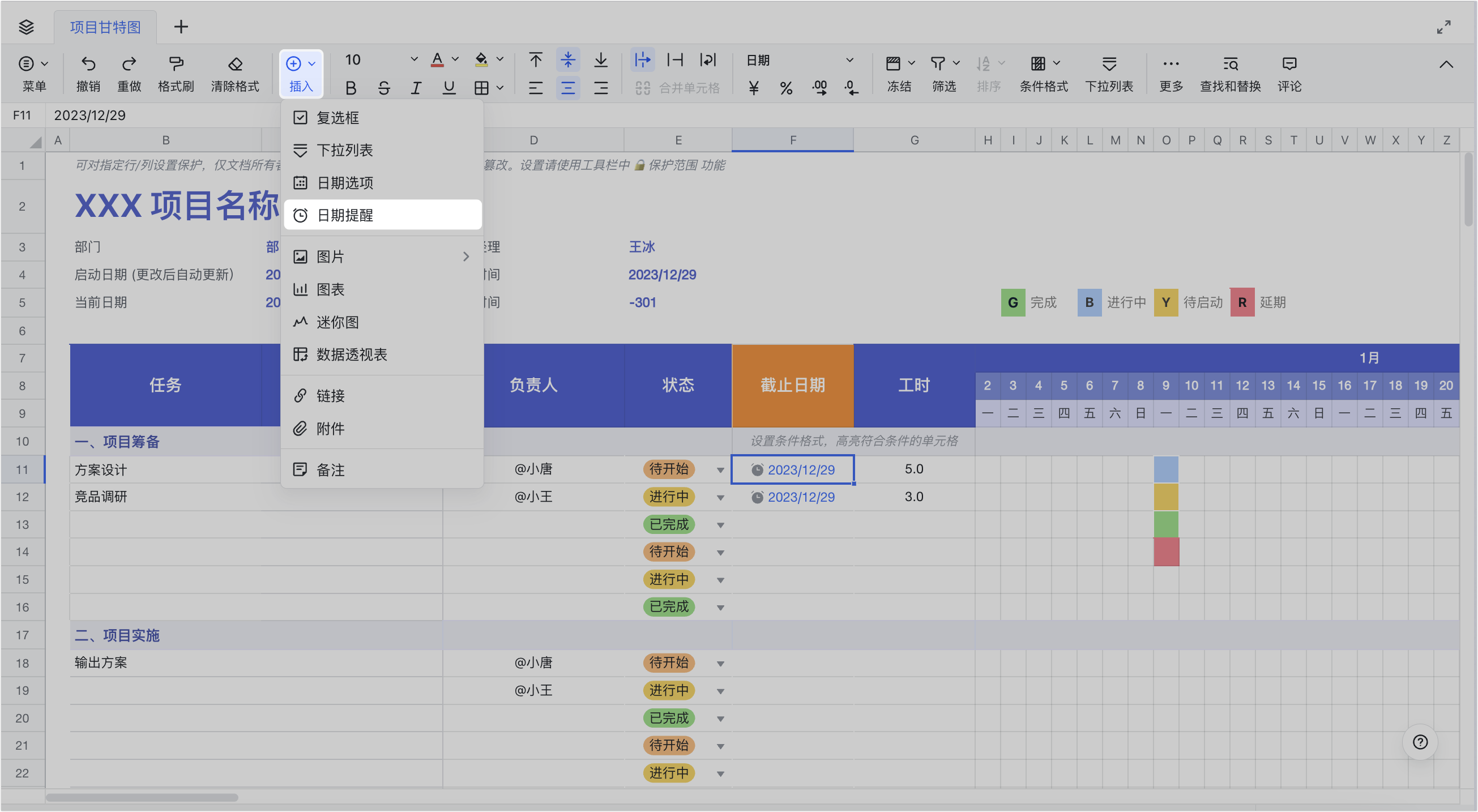Click the fill color swatch
Screen dimensions: 1478x812
tap(481, 59)
